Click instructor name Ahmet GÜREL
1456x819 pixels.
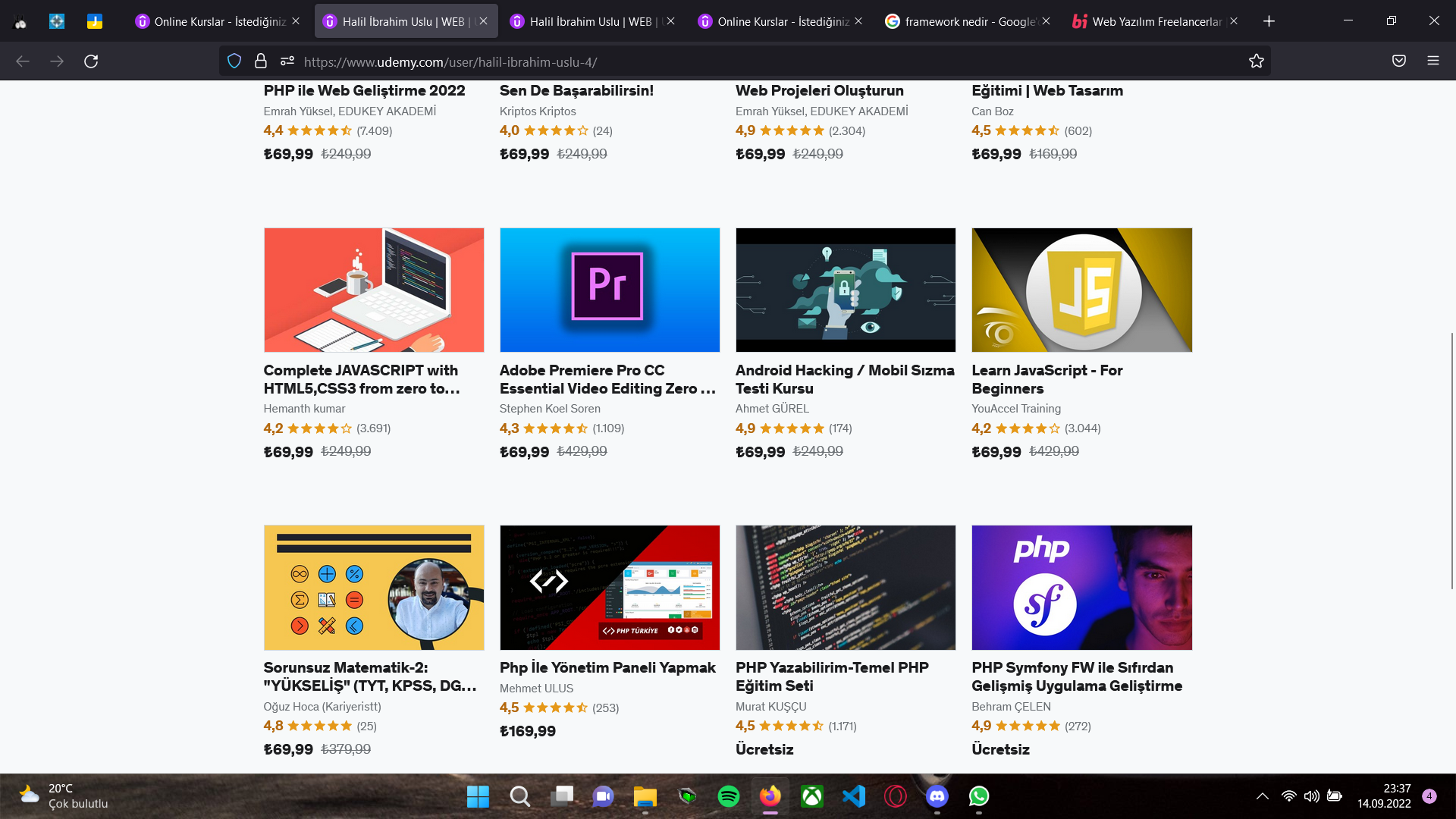(772, 409)
